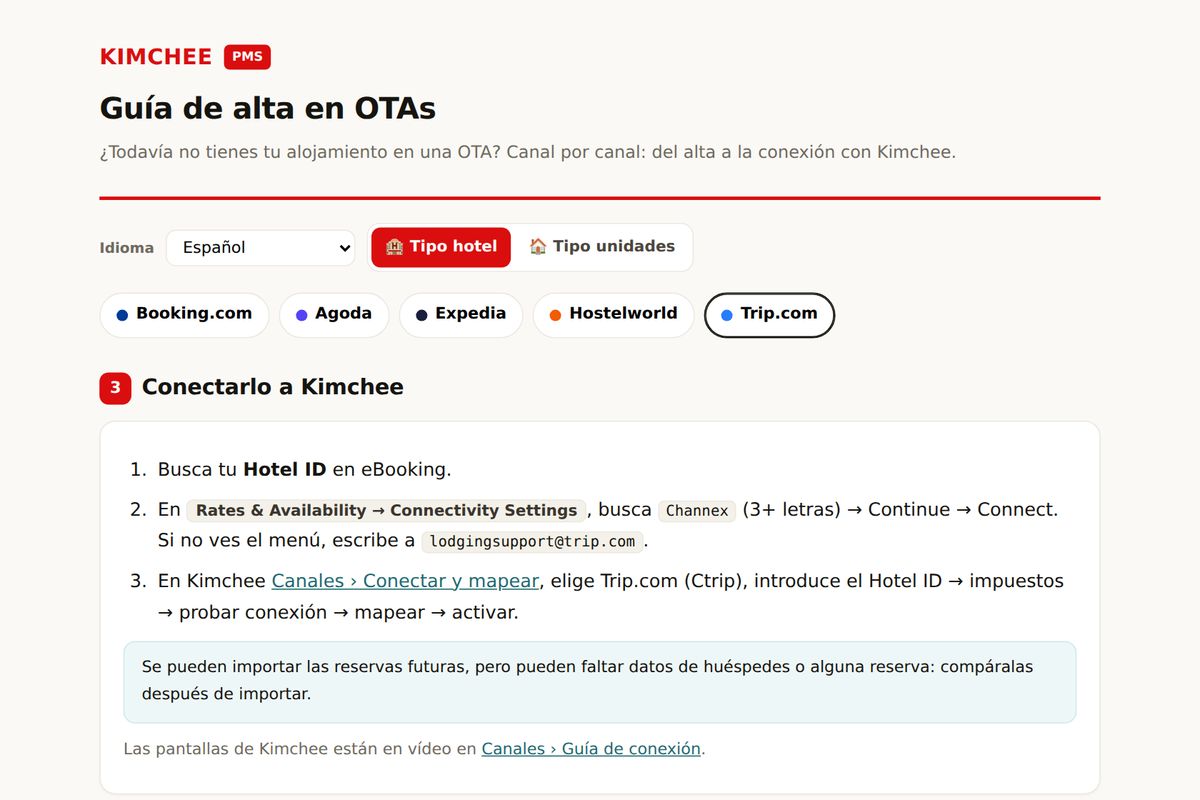Viewport: 1200px width, 800px height.
Task: Click the lodgingsupport@trip.com email code
Action: coord(532,542)
